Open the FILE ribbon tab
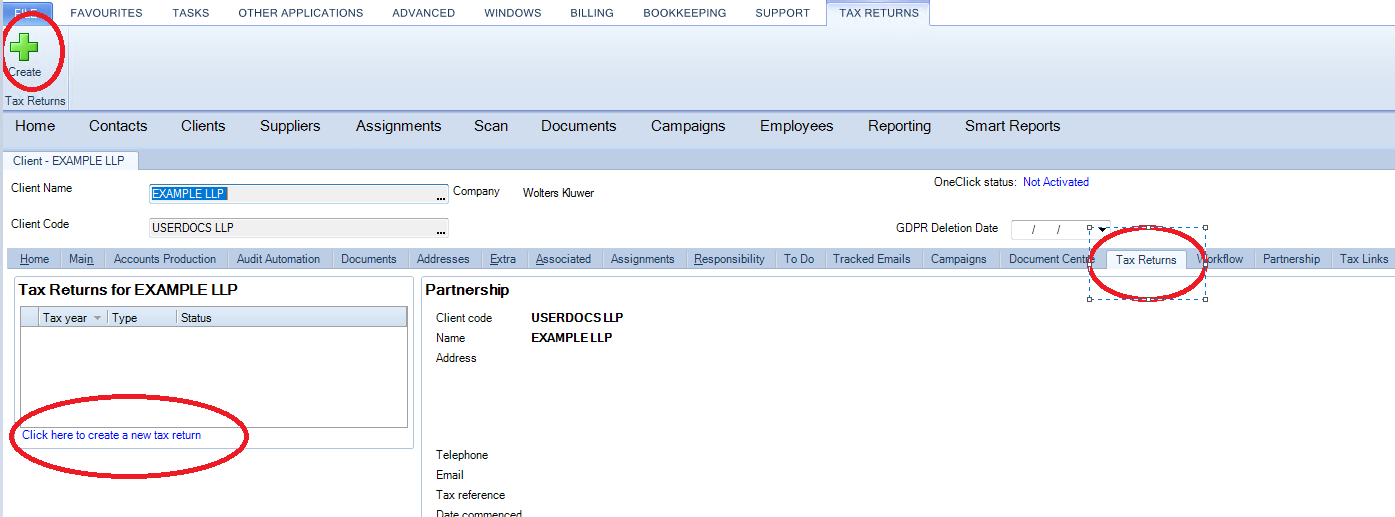1395x517 pixels. [x=25, y=13]
